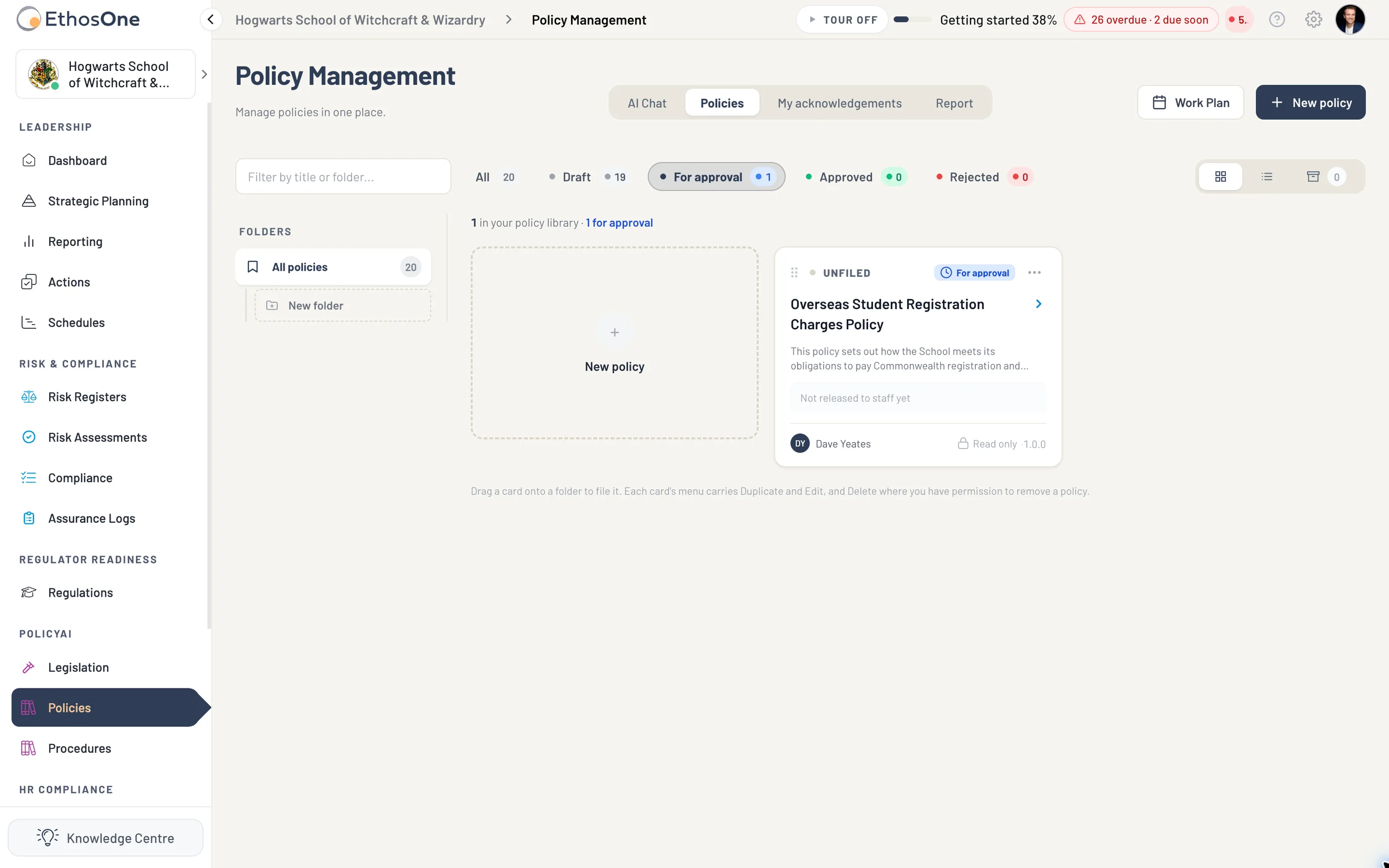The width and height of the screenshot is (1389, 868).
Task: Open the help question mark icon
Action: point(1276,19)
